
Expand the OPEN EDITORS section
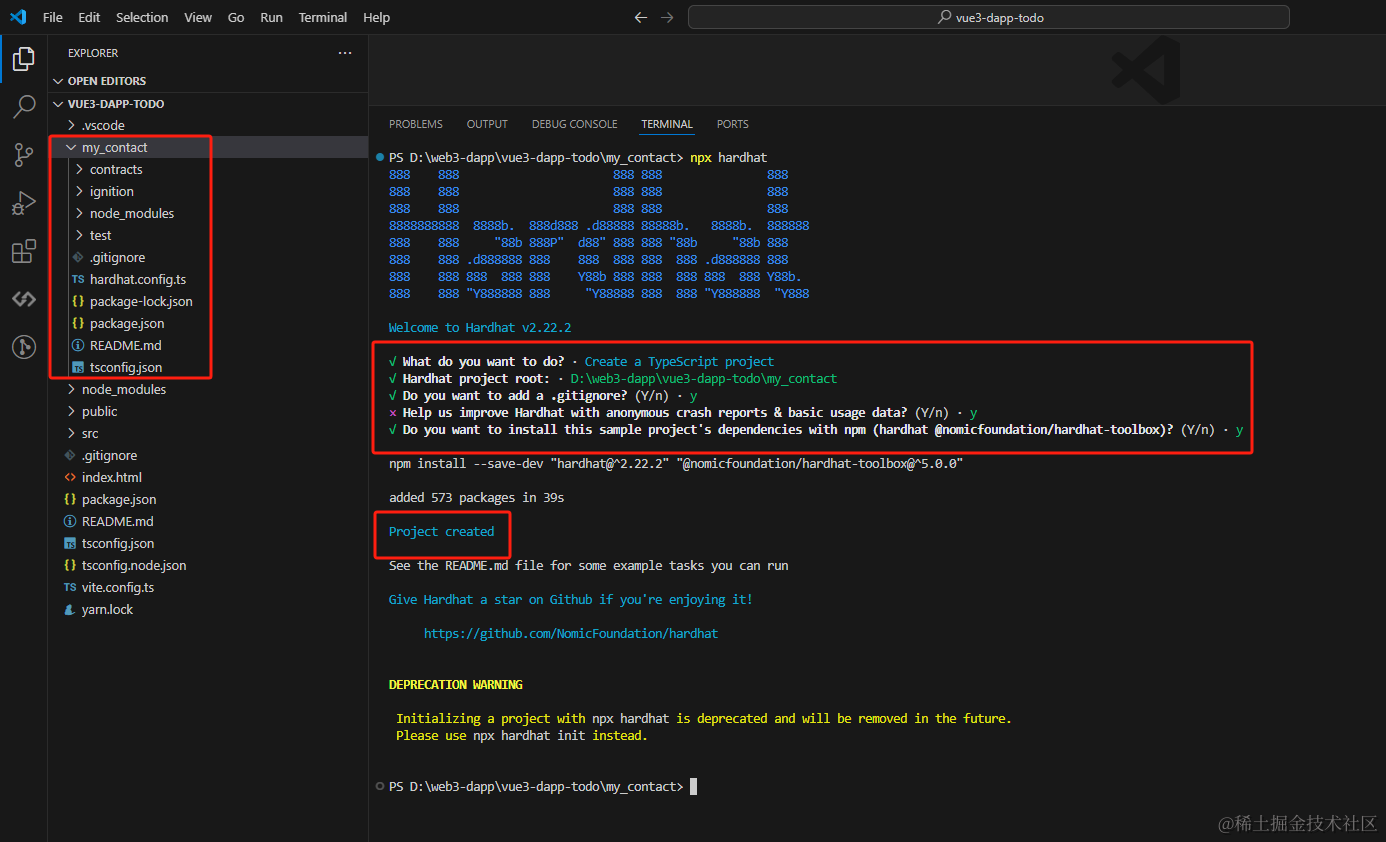pyautogui.click(x=208, y=81)
